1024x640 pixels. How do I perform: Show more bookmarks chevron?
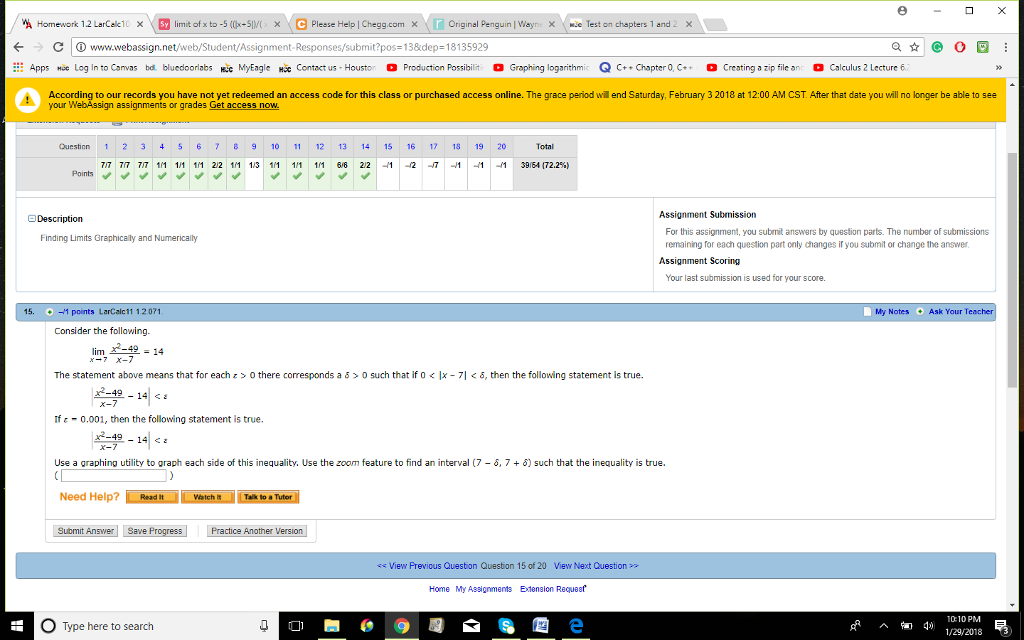click(x=999, y=67)
